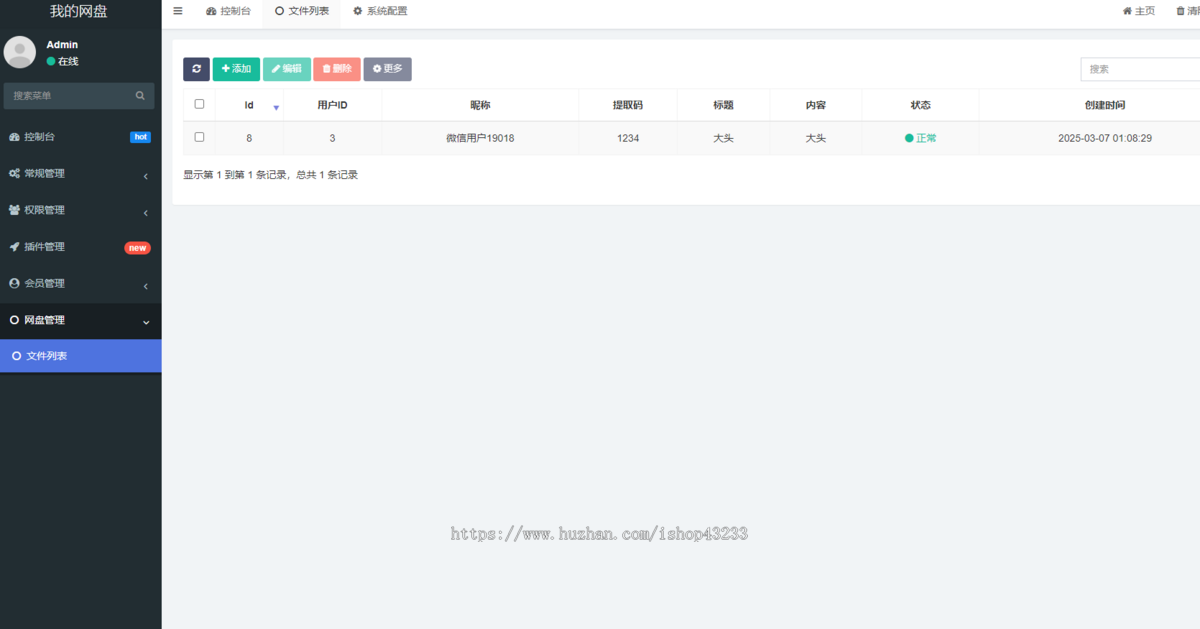Viewport: 1200px width, 629px height.
Task: Click the 控制台 dashboard icon in sidebar
Action: [x=14, y=137]
